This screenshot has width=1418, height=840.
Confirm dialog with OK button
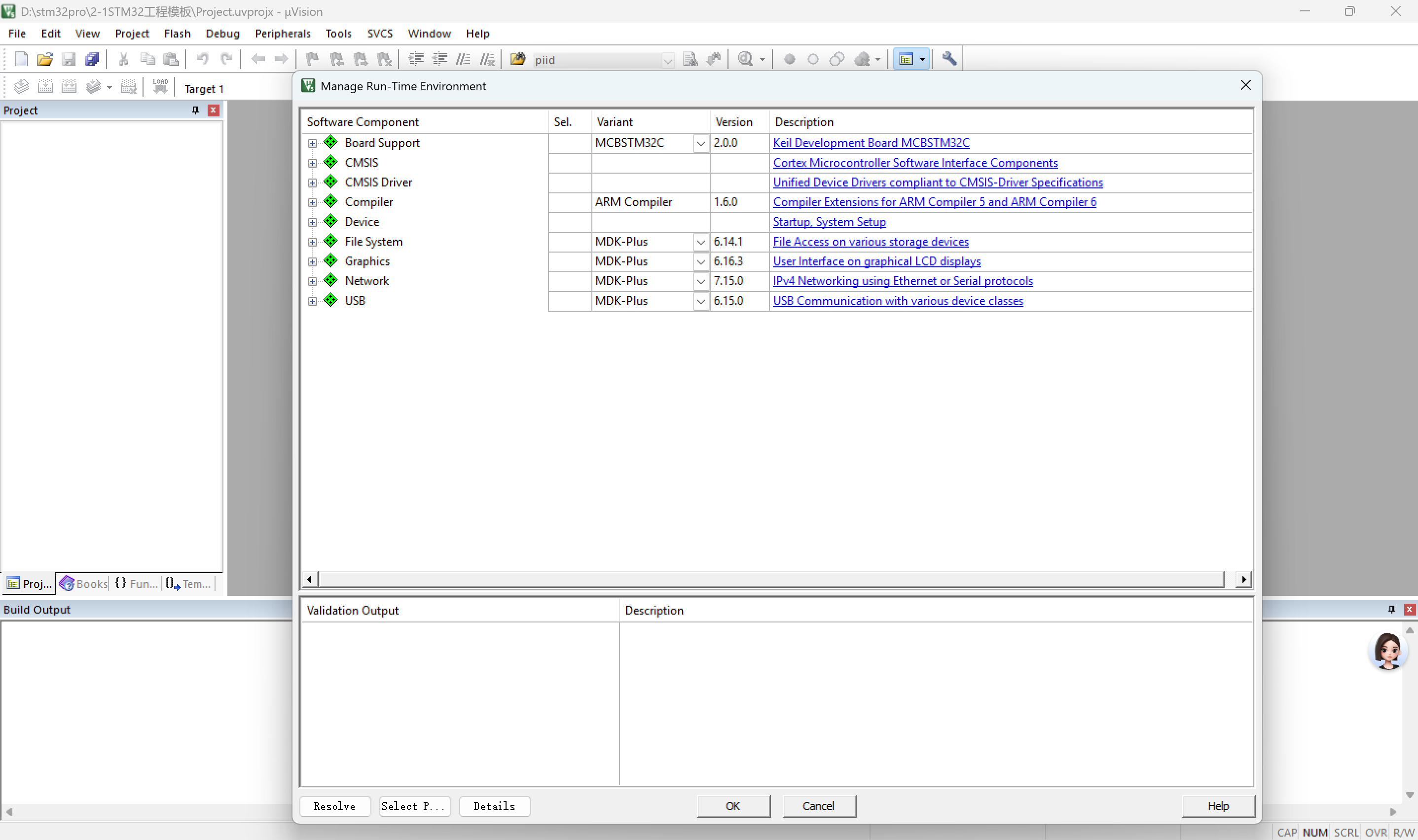(733, 806)
